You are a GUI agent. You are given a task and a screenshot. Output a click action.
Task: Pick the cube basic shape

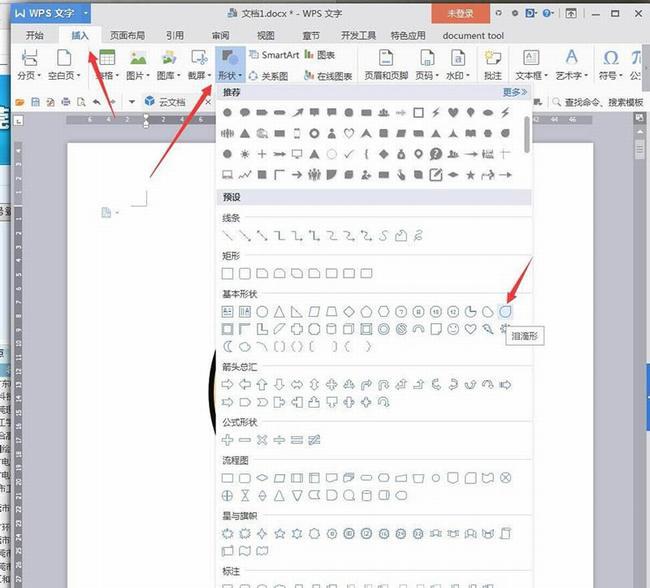click(349, 329)
